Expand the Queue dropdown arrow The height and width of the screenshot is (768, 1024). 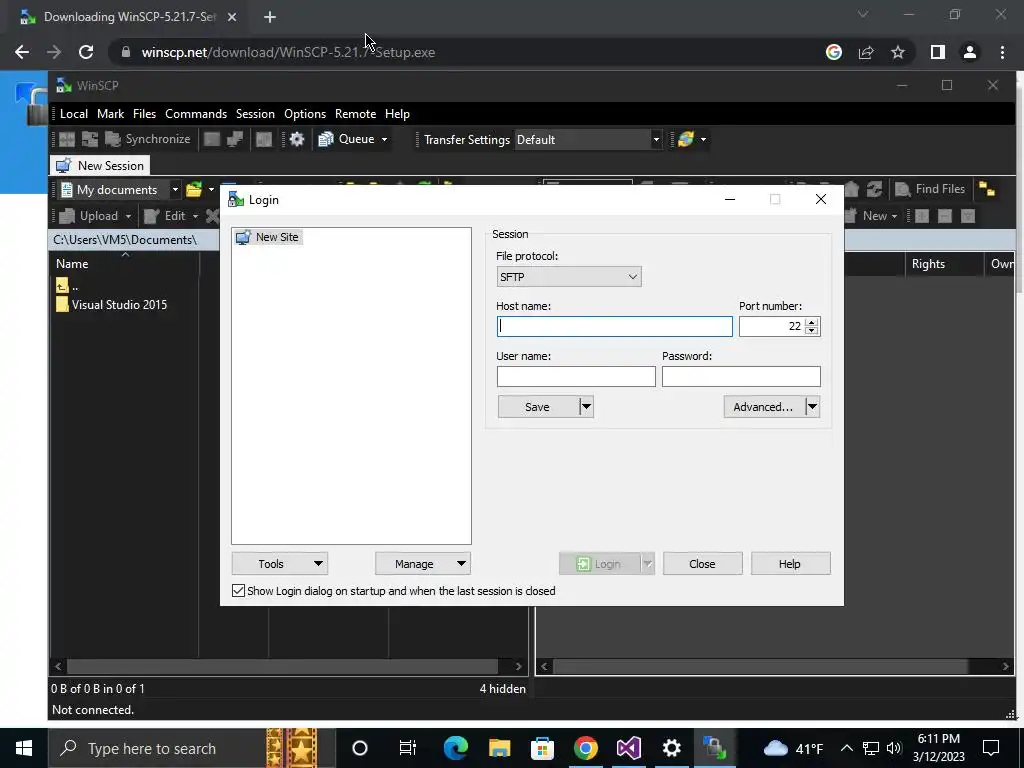point(384,139)
